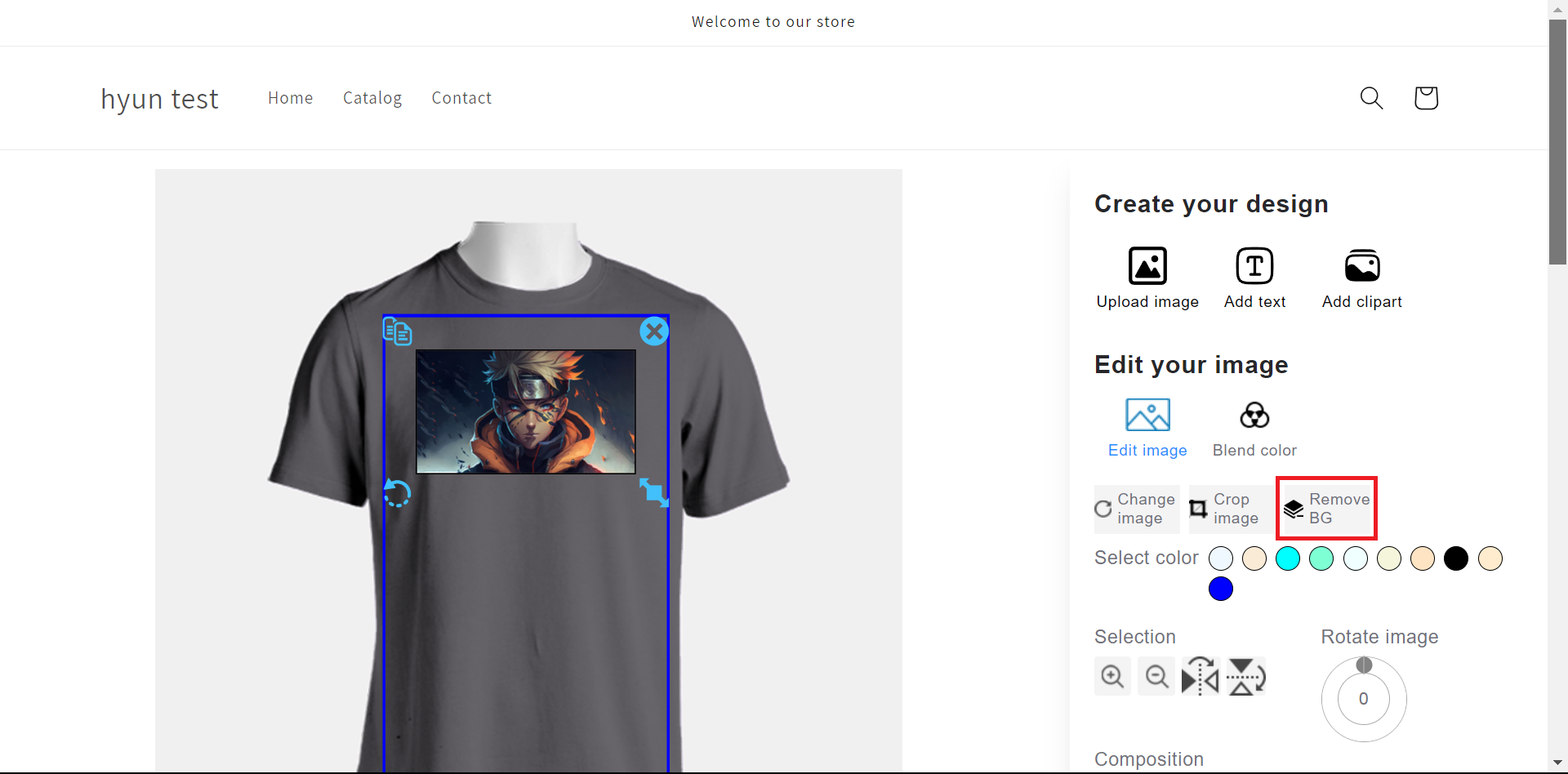
Task: Click the 'Welcome to our store' announcement
Action: point(773,22)
